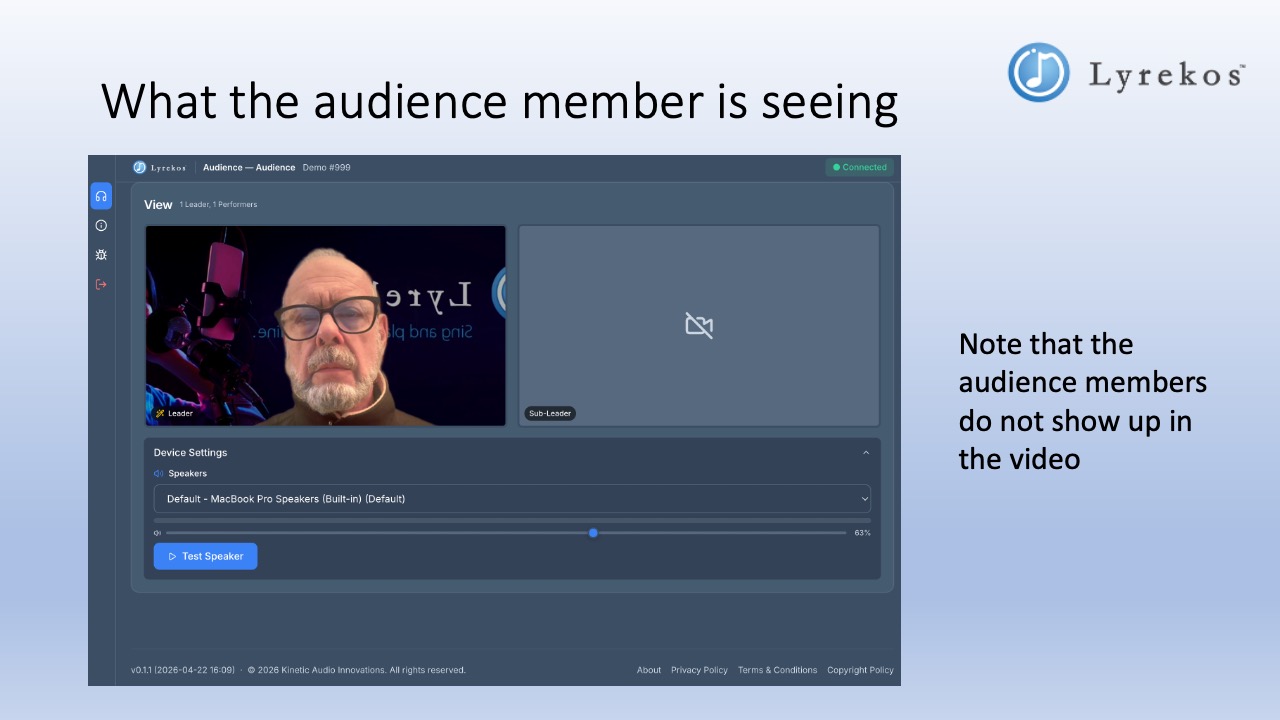Click the camera-off icon on the Sub-Leader tile
The image size is (1280, 720).
(699, 325)
